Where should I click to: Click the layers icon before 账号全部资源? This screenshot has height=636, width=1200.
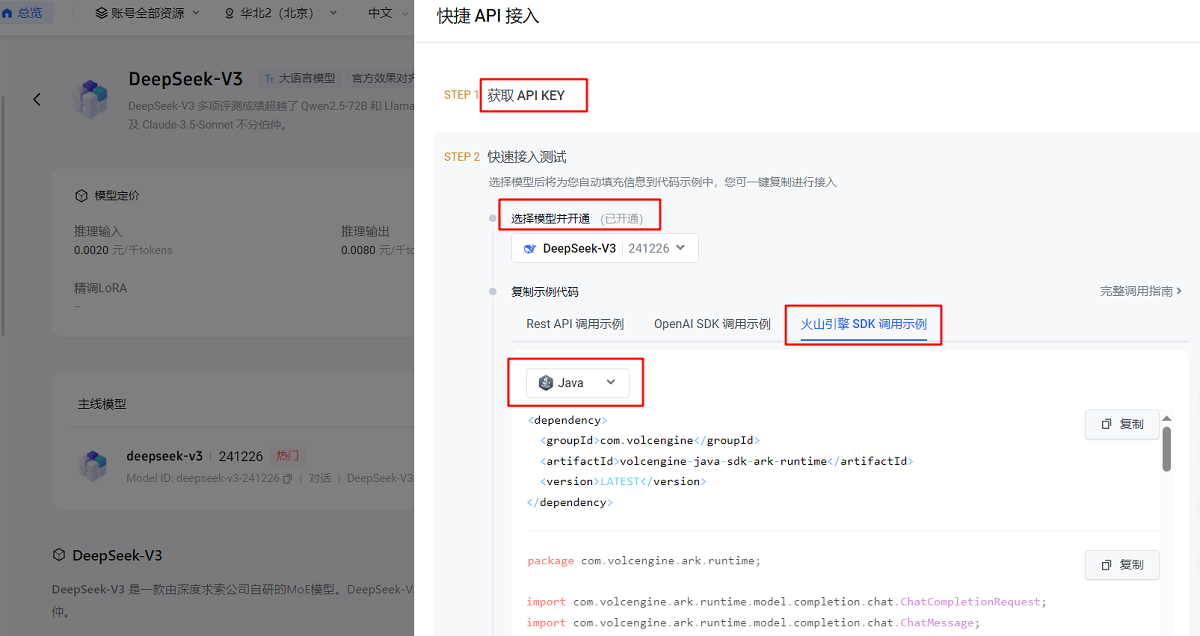click(x=102, y=13)
